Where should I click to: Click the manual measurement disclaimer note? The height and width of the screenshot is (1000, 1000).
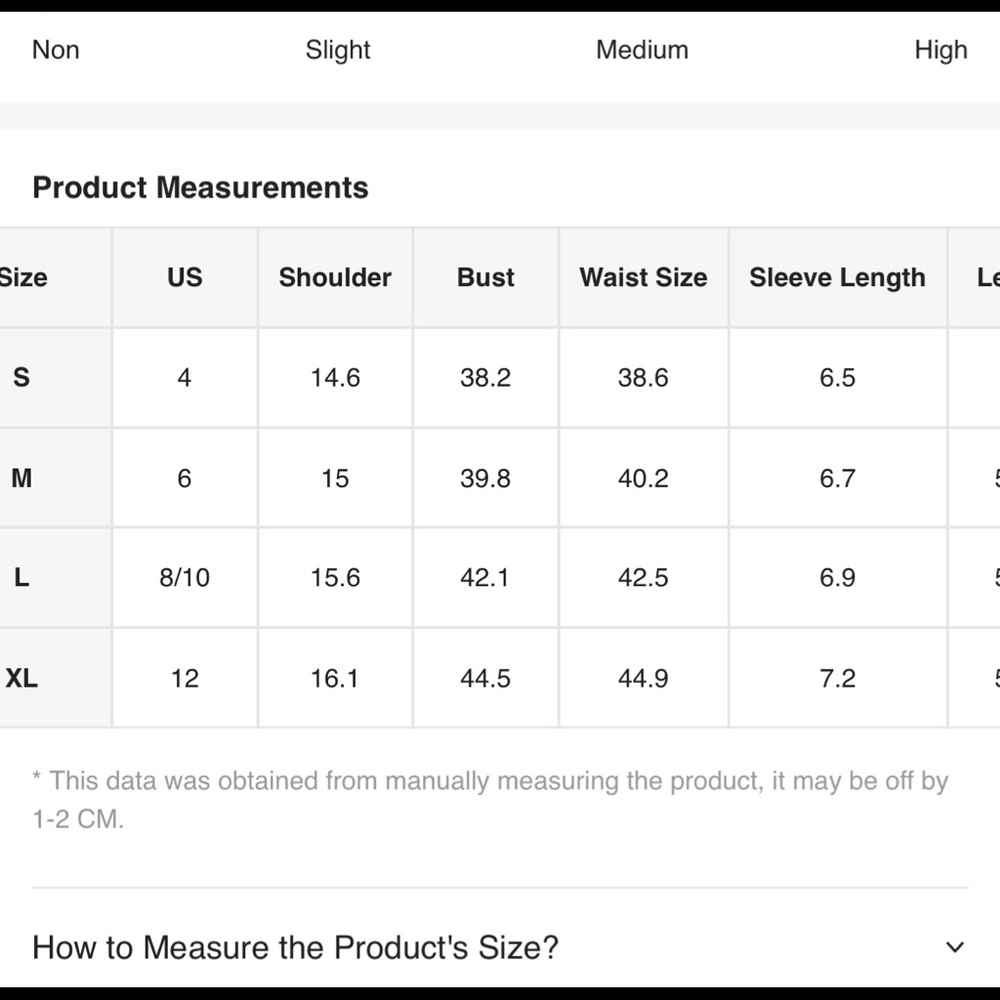490,800
